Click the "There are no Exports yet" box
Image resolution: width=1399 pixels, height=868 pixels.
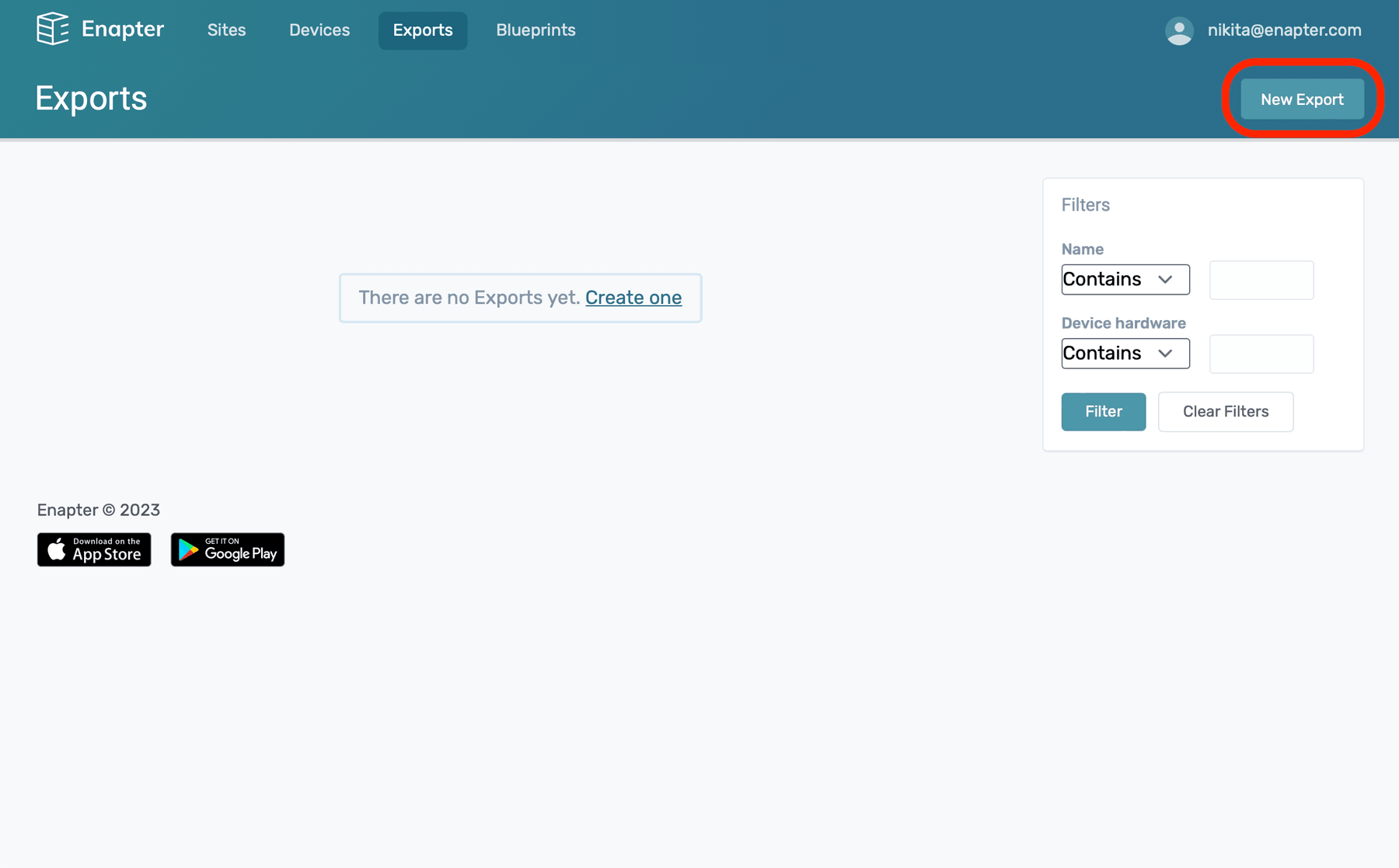point(520,298)
